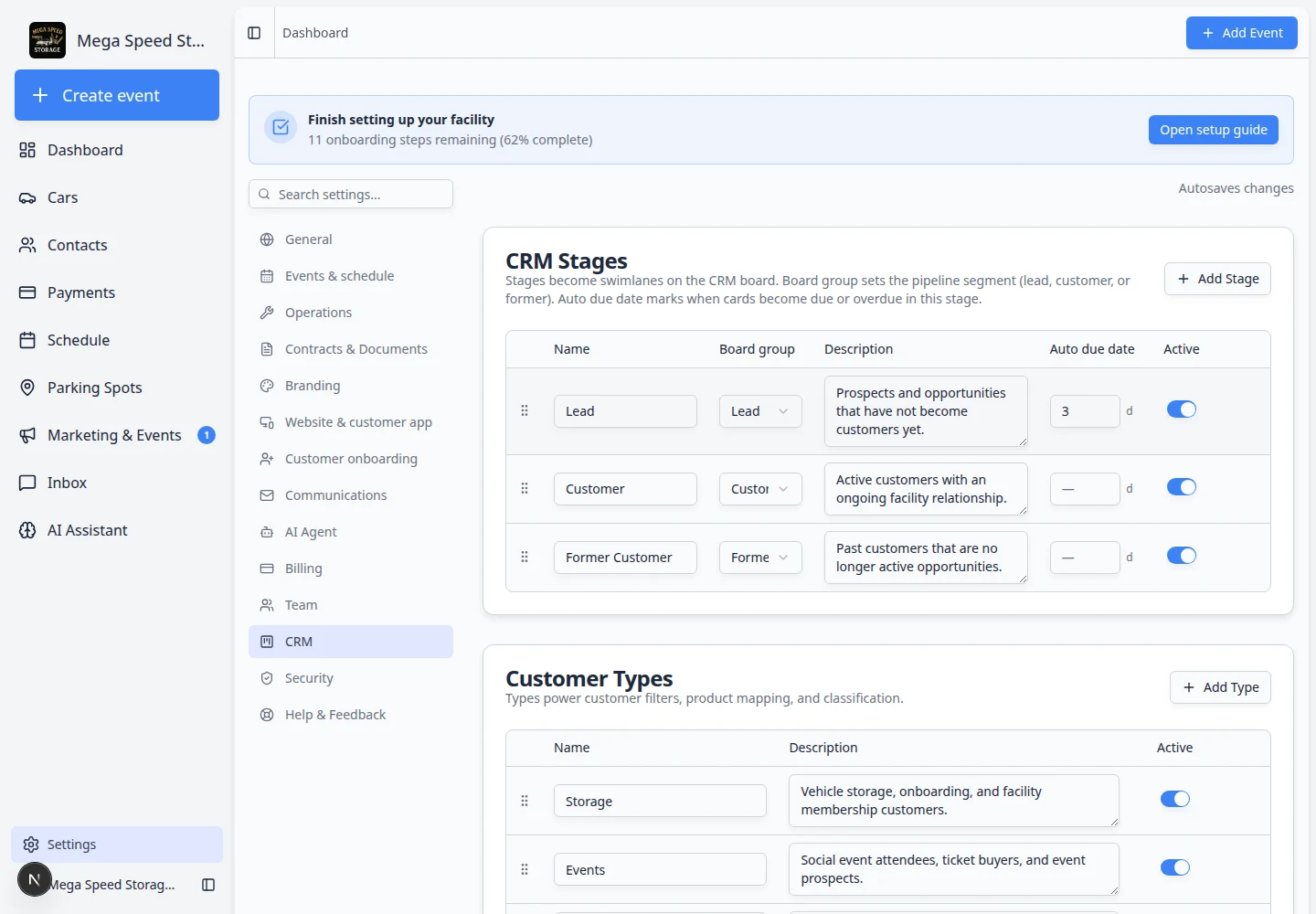Click the Schedule calendar icon

pyautogui.click(x=27, y=340)
